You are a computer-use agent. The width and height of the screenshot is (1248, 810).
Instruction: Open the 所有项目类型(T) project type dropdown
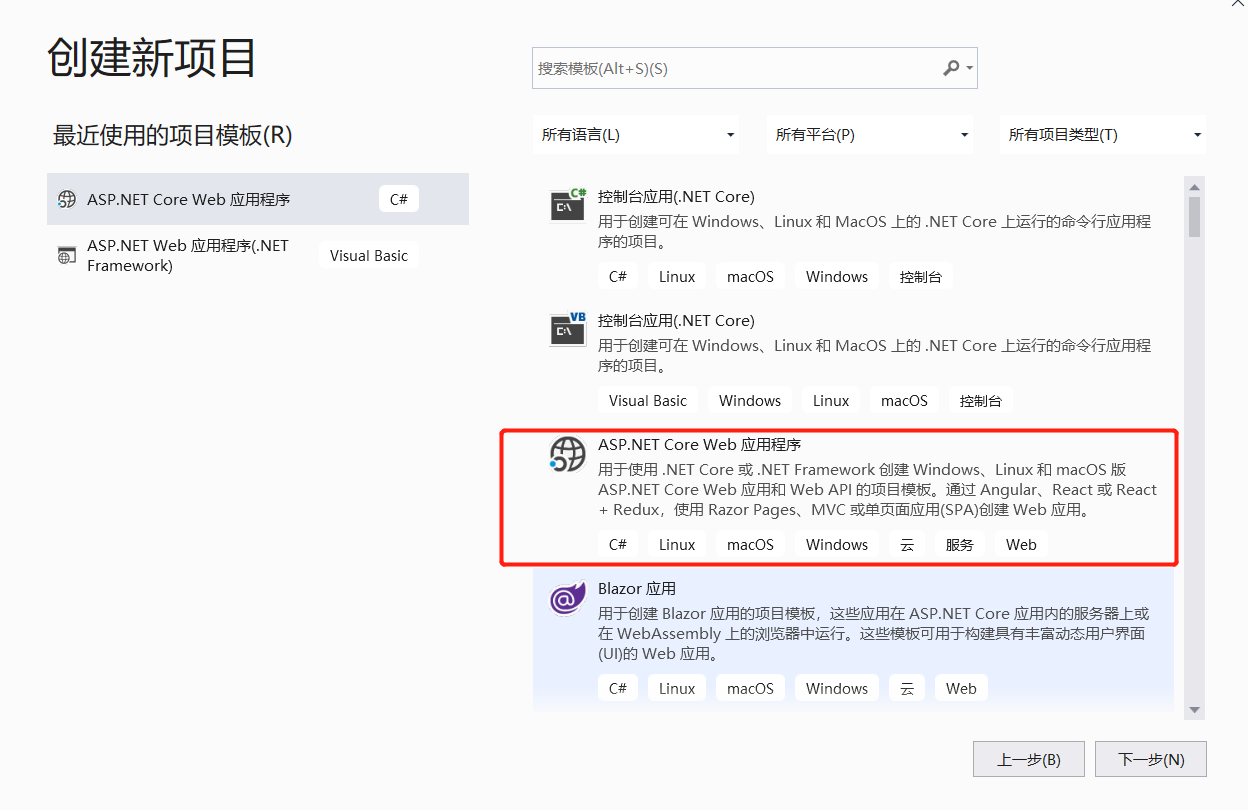click(x=1103, y=135)
